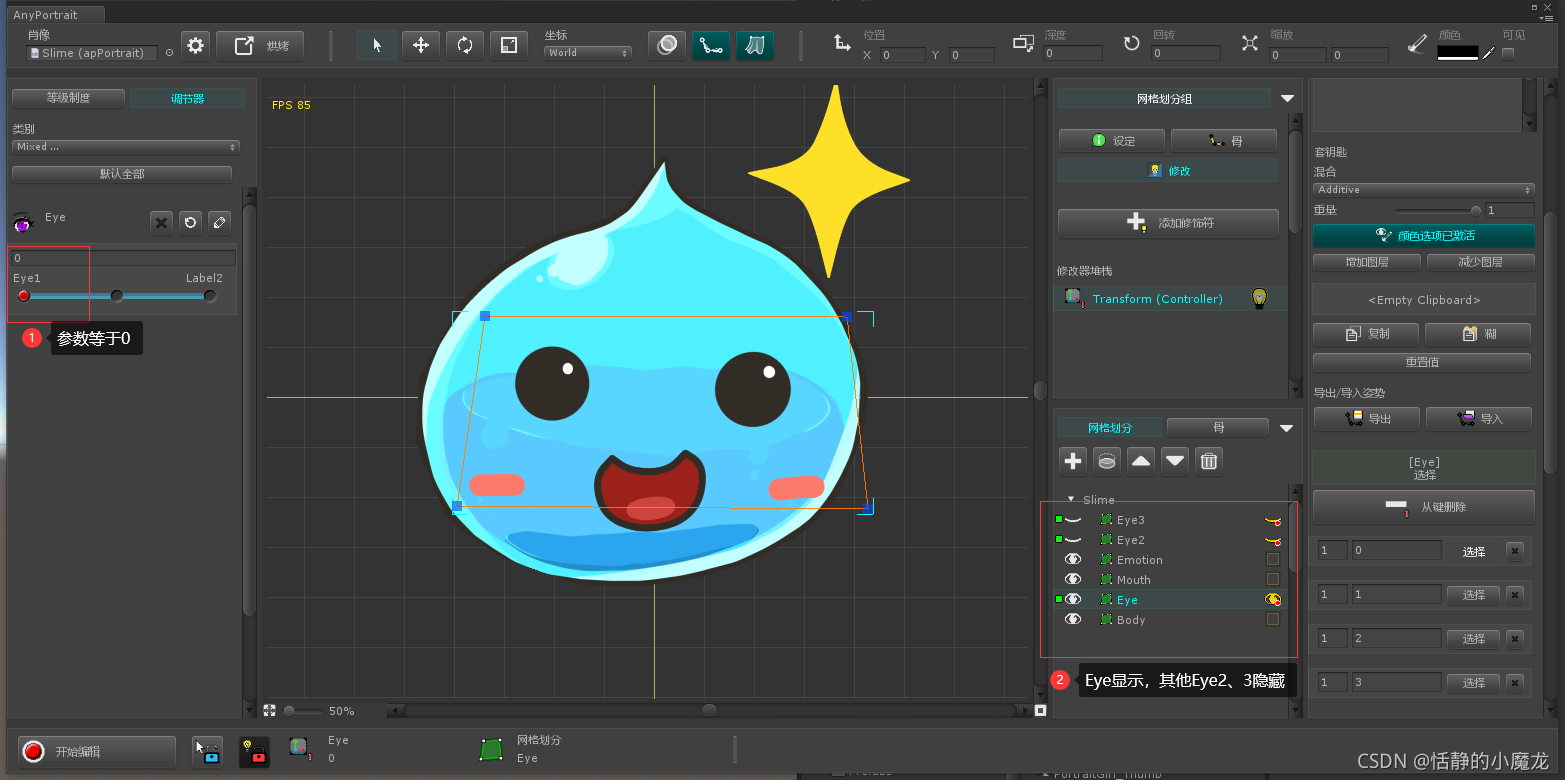Toggle the bone display icon
Screen dimensions: 1565x780
(x=711, y=45)
